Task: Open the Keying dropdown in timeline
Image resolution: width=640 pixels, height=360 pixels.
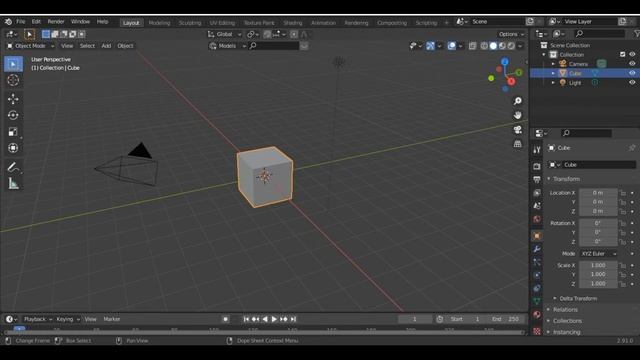Action: [68, 319]
